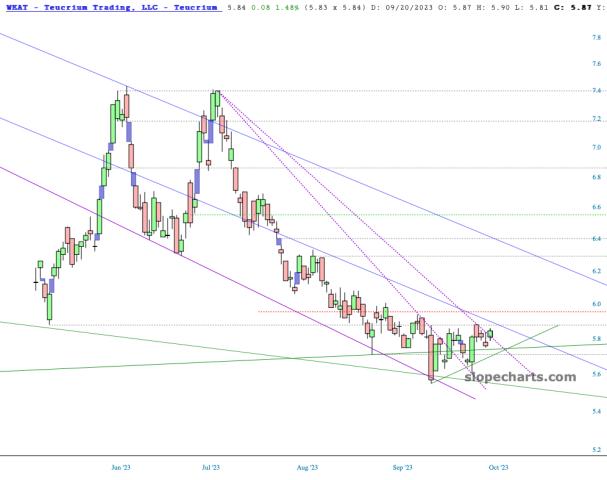Image resolution: width=607 pixels, height=480 pixels.
Task: Click the 7.8 price axis label
Action: (x=595, y=37)
